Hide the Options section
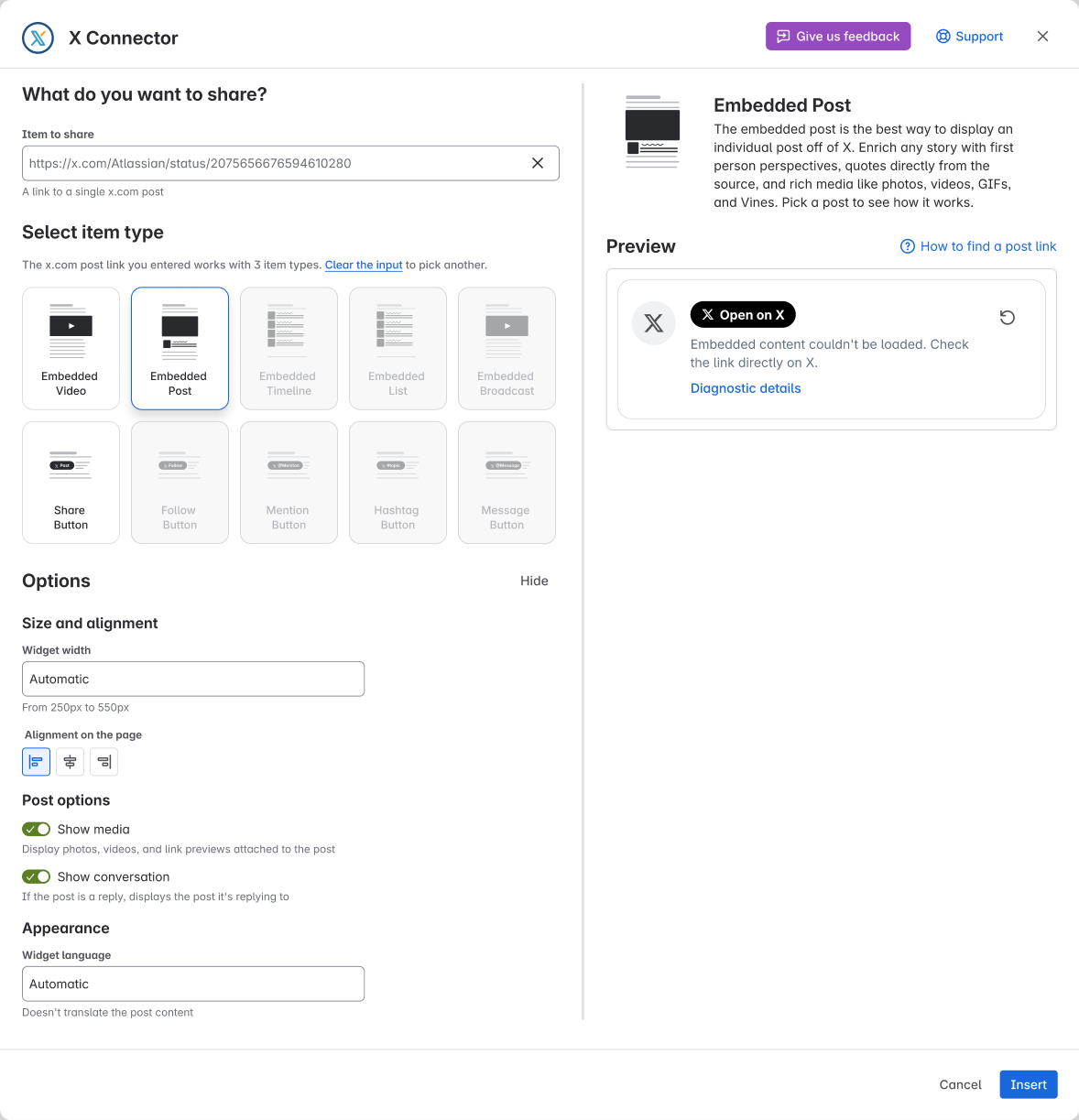 tap(534, 581)
